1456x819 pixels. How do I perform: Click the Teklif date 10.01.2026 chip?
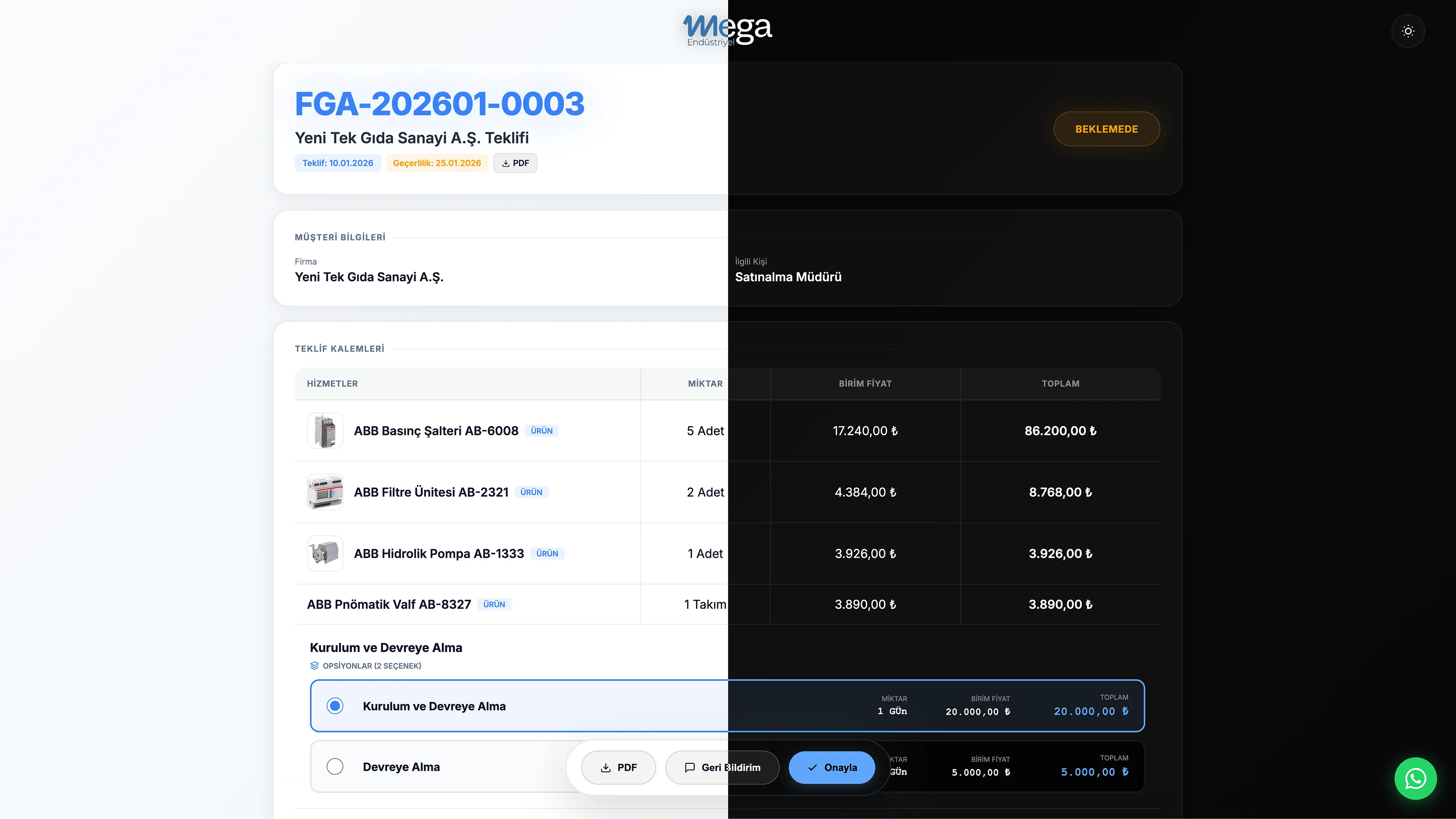(337, 163)
